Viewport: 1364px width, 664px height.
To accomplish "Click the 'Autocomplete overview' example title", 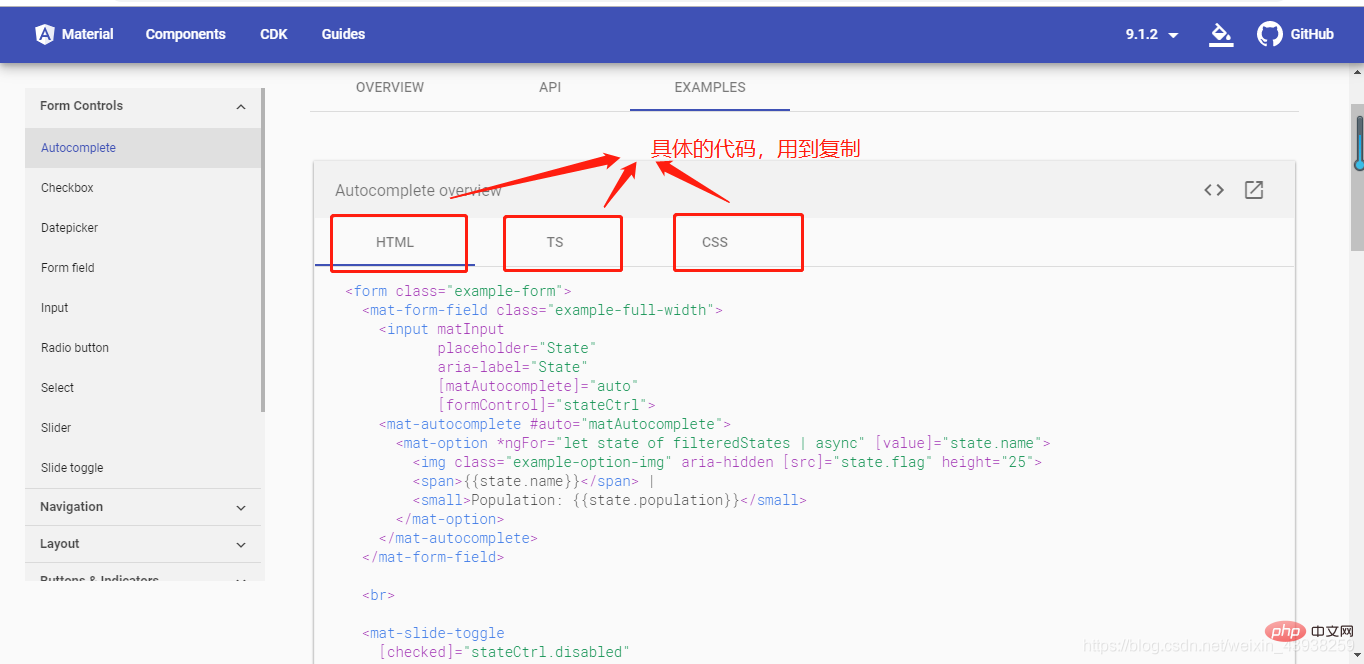I will coord(418,190).
